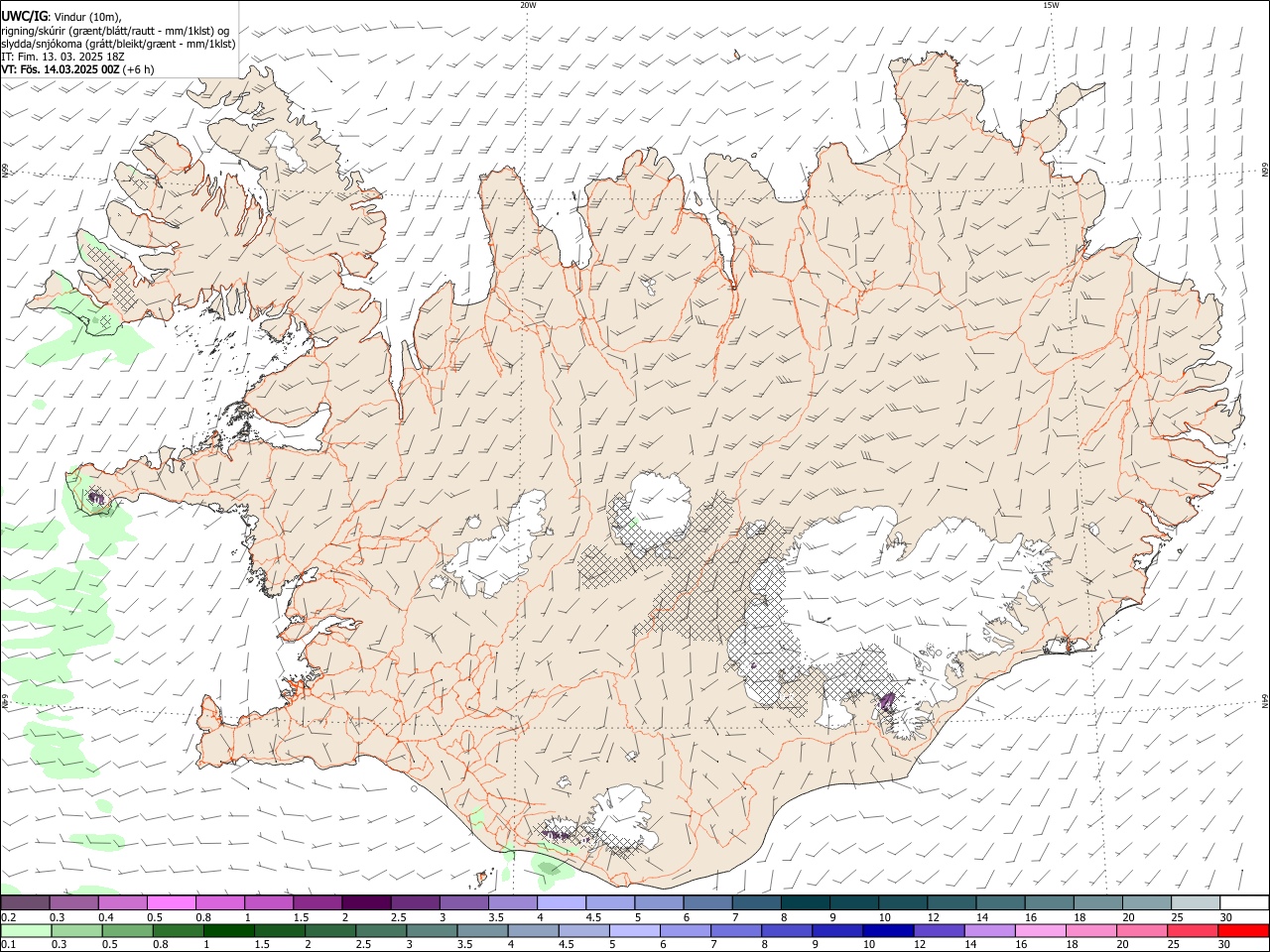Click the '20W' longitude label
Screen dimensions: 1270x952
click(x=528, y=5)
